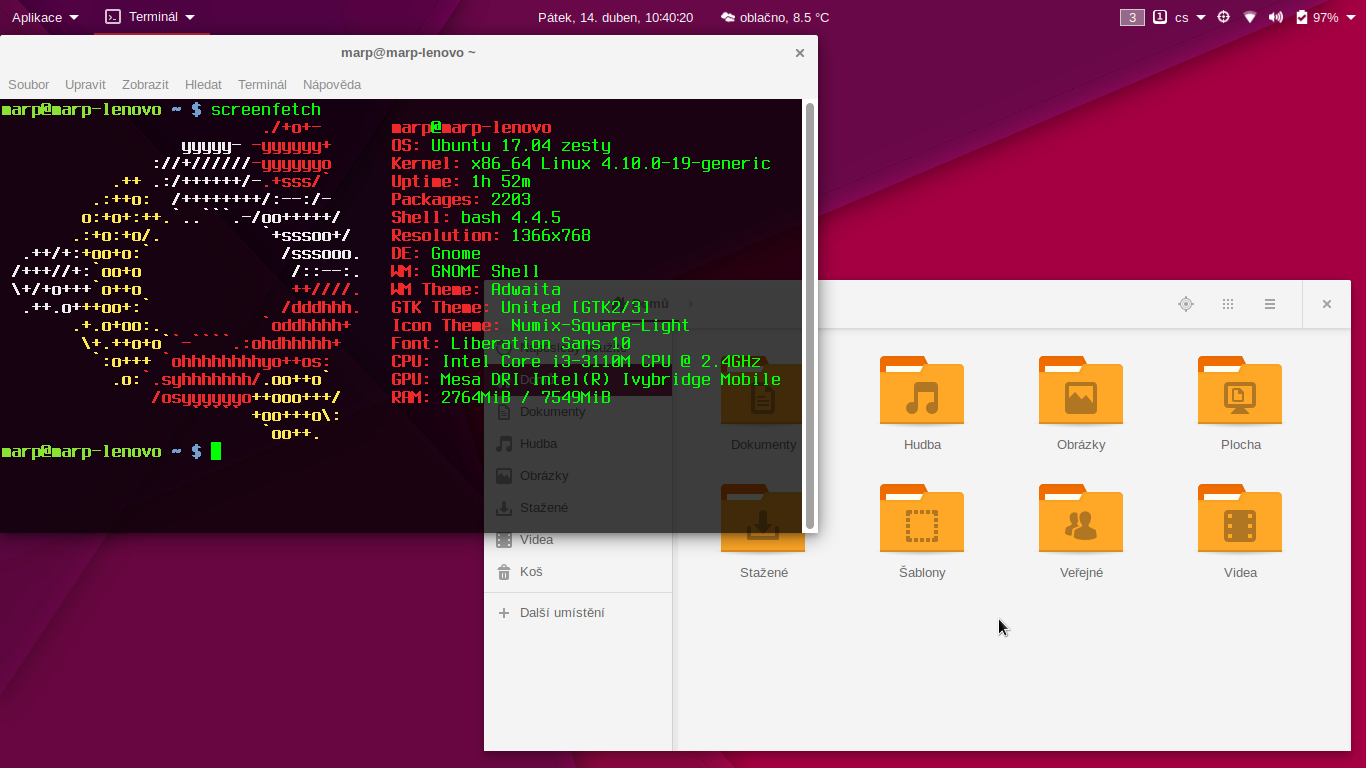Toggle the file manager grid view button
This screenshot has height=768, width=1366.
(x=1228, y=304)
